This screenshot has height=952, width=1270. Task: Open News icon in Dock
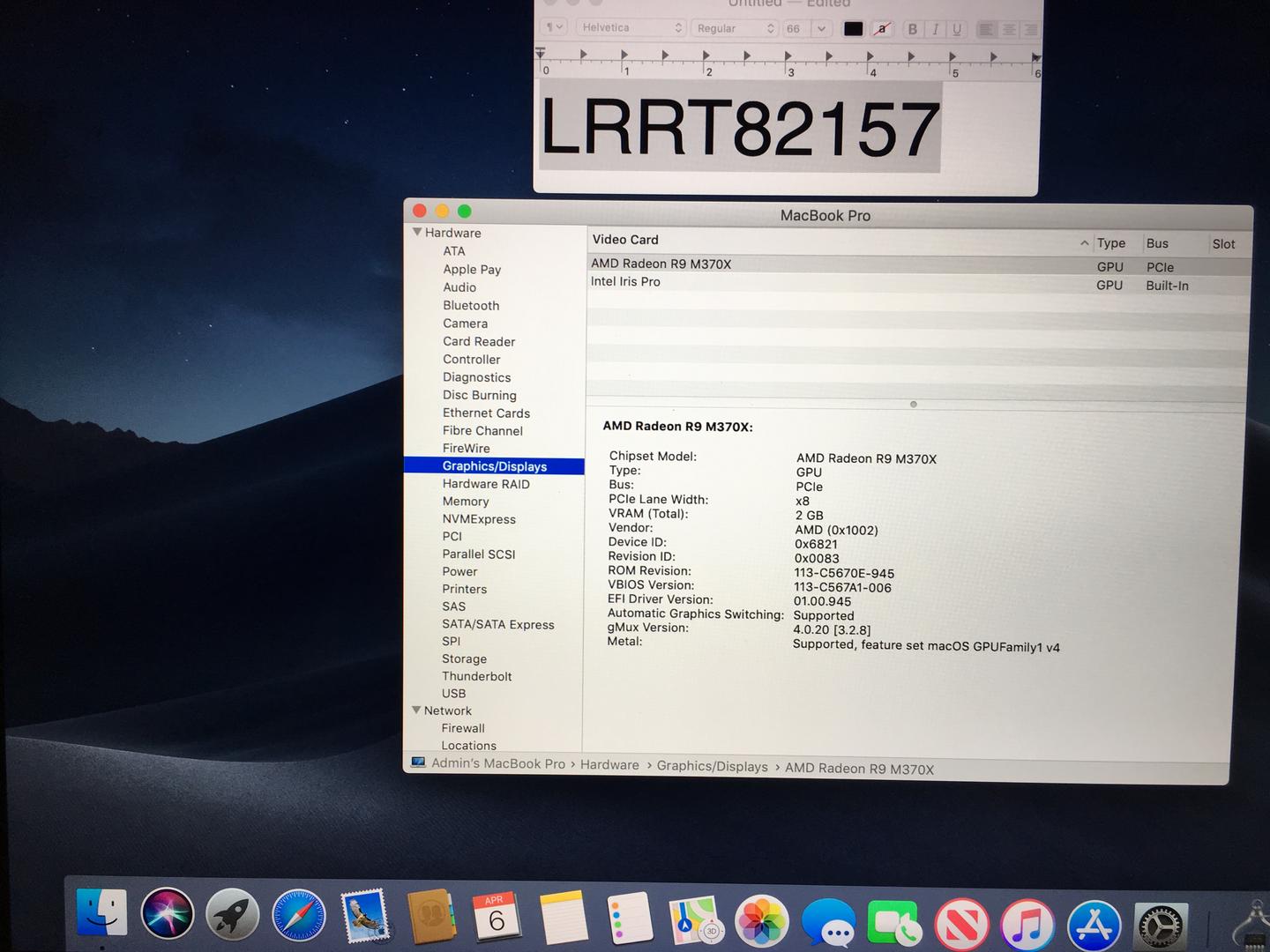(961, 925)
